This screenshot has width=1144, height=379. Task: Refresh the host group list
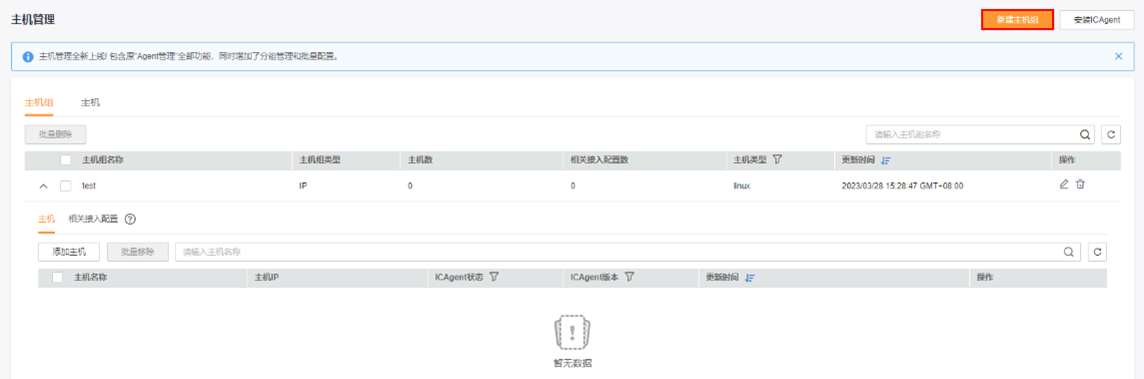click(1111, 134)
